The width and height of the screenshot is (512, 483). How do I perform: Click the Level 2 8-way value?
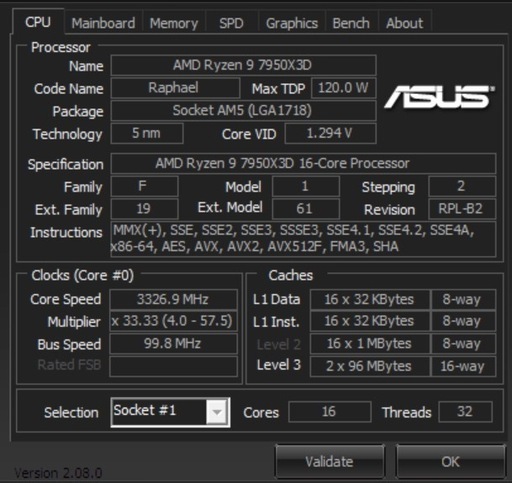(463, 344)
